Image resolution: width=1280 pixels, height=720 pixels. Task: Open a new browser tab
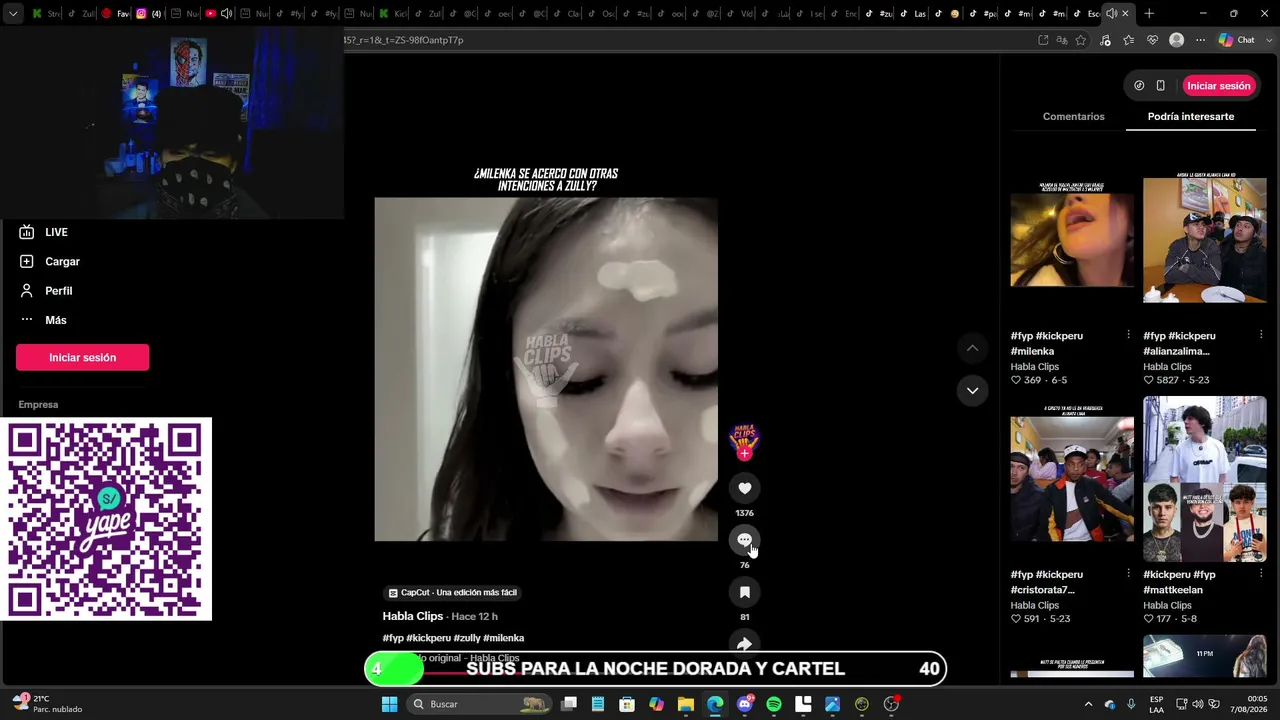[x=1149, y=14]
